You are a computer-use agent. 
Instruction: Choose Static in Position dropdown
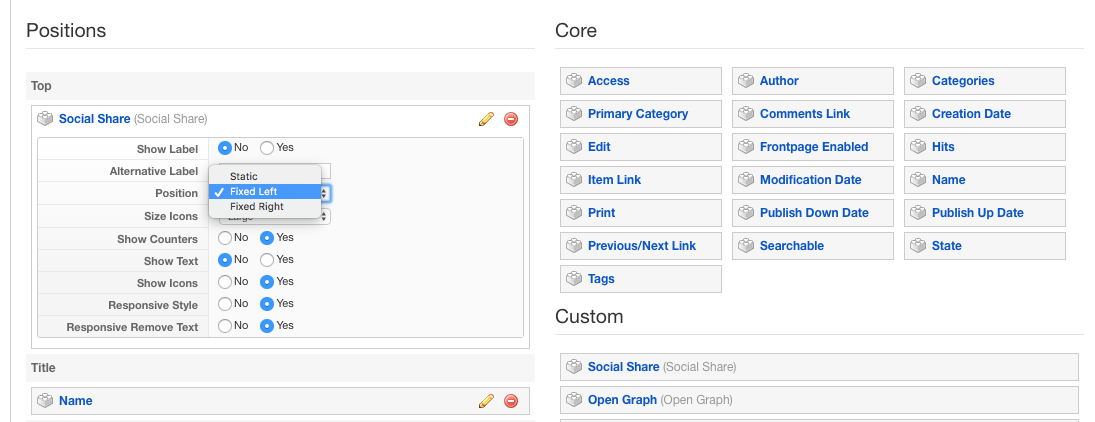click(244, 176)
